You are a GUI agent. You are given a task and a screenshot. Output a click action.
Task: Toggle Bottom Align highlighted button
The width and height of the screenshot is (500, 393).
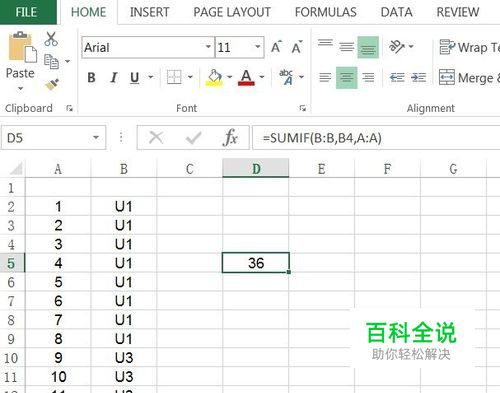[368, 47]
